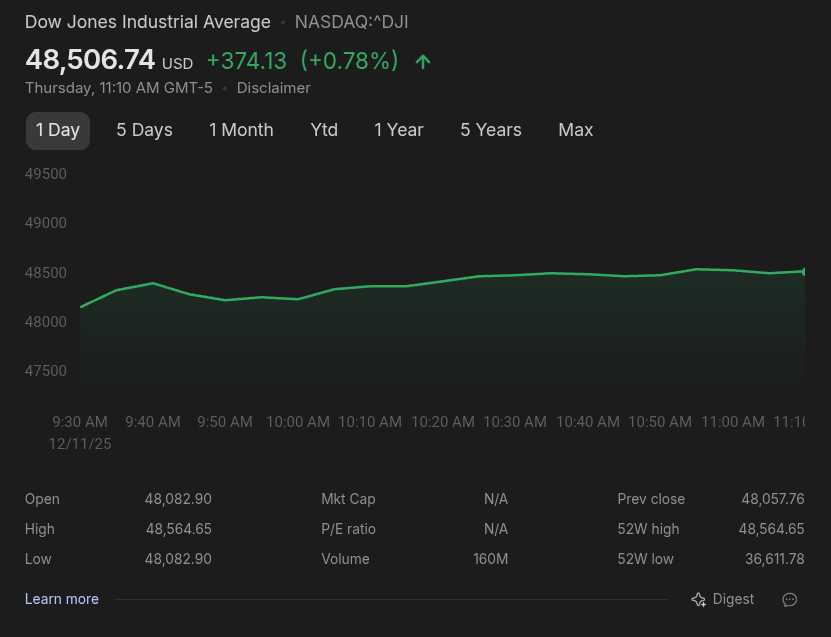Select the 1 Day range tab

(x=58, y=130)
